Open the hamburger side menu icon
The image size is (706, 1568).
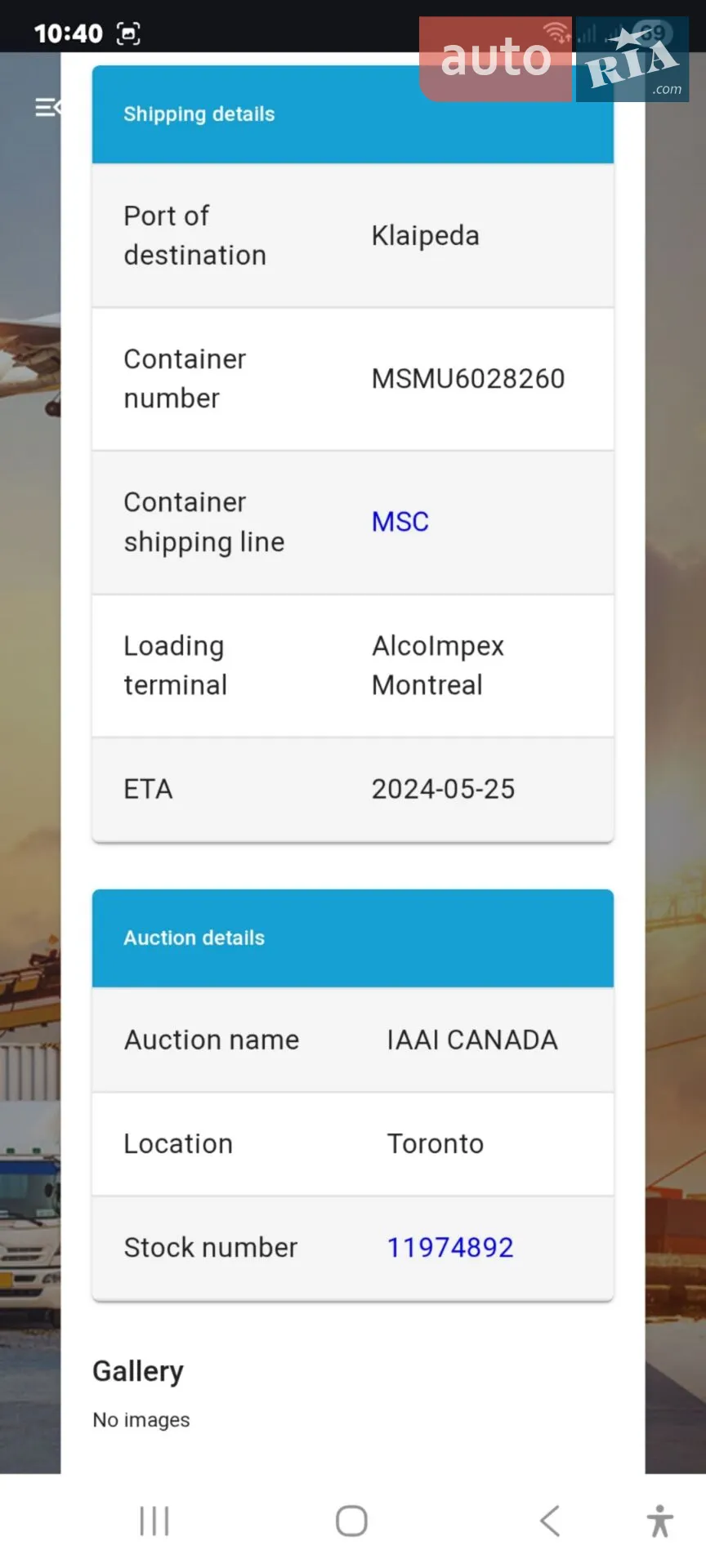click(47, 107)
